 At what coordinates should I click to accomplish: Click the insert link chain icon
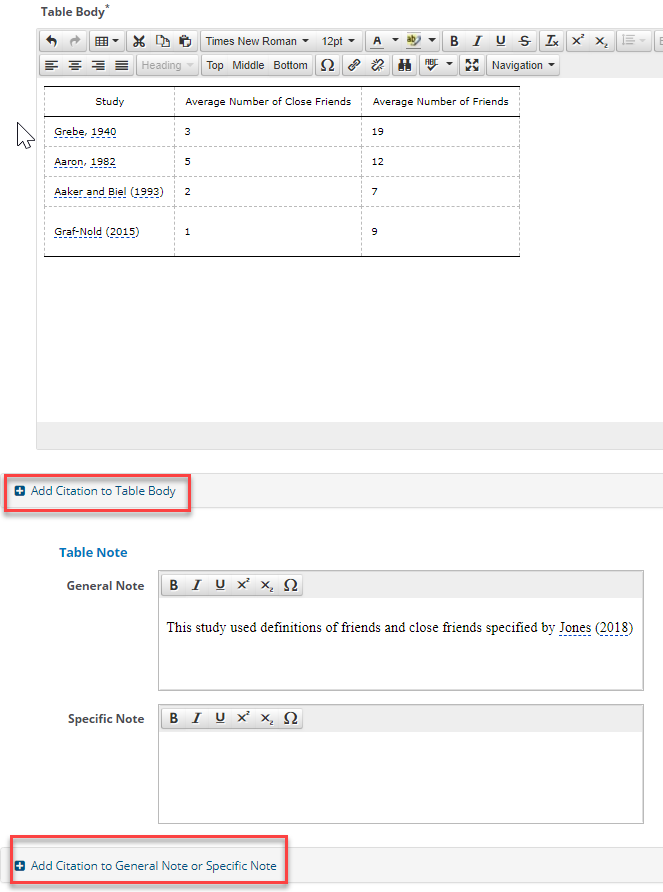[x=354, y=65]
